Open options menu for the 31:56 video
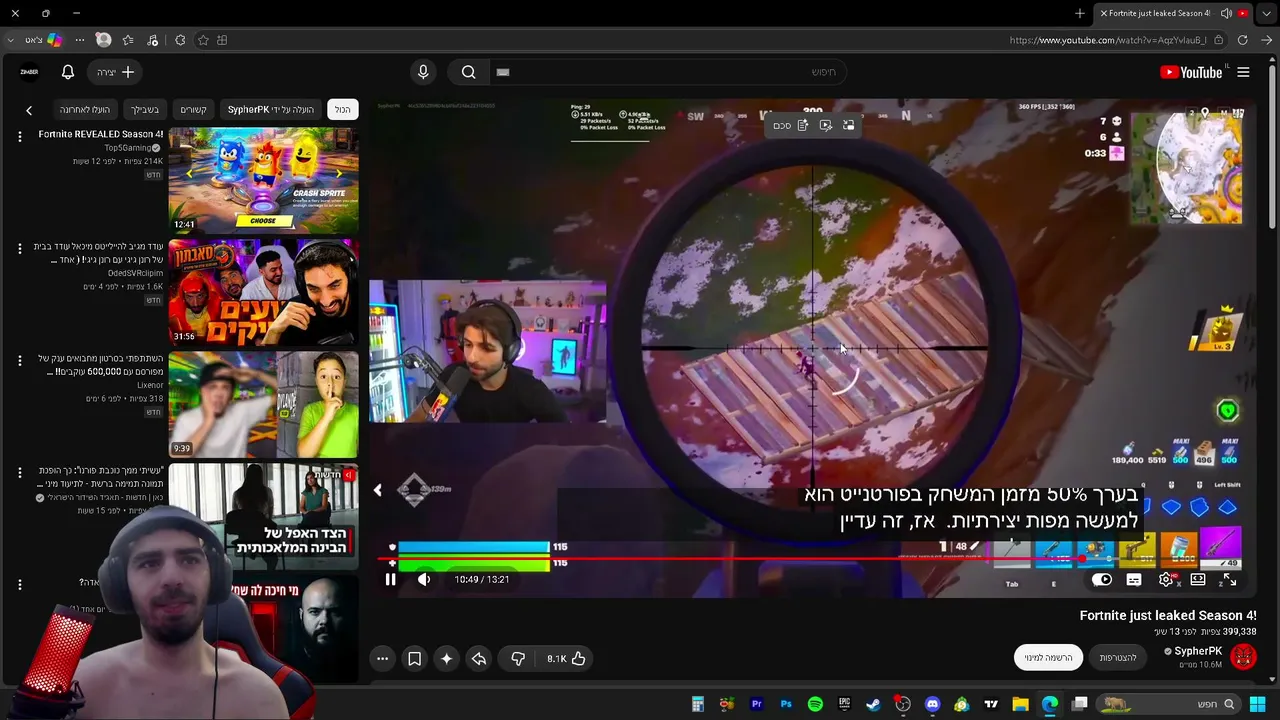1280x720 pixels. click(x=19, y=248)
